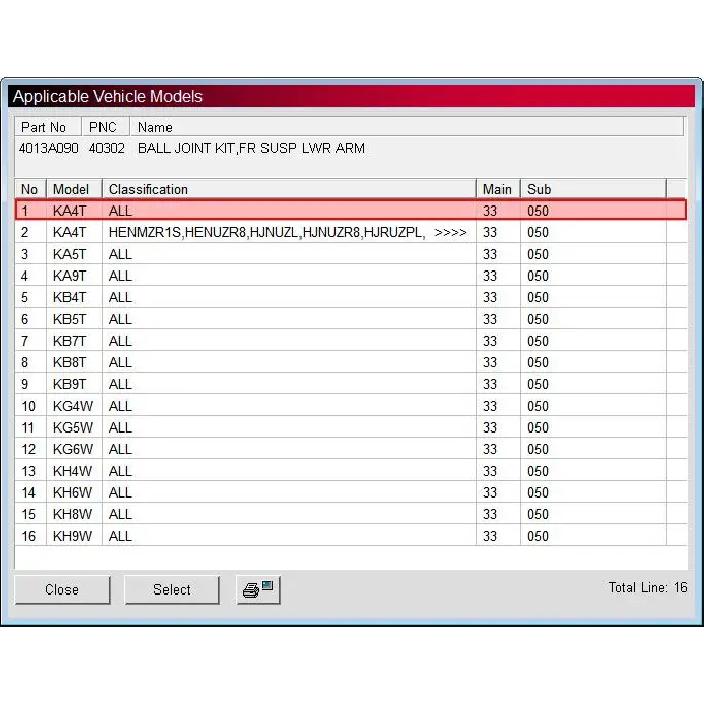This screenshot has height=704, width=704.
Task: Click the Part No header label
Action: (44, 128)
